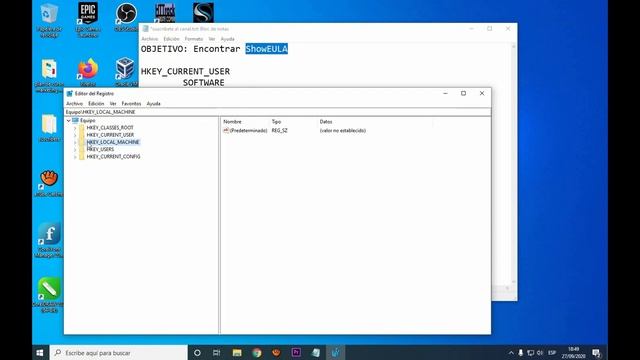This screenshot has height=360, width=640.
Task: Launch Epic Games Launcher desktop shortcut
Action: [x=88, y=20]
